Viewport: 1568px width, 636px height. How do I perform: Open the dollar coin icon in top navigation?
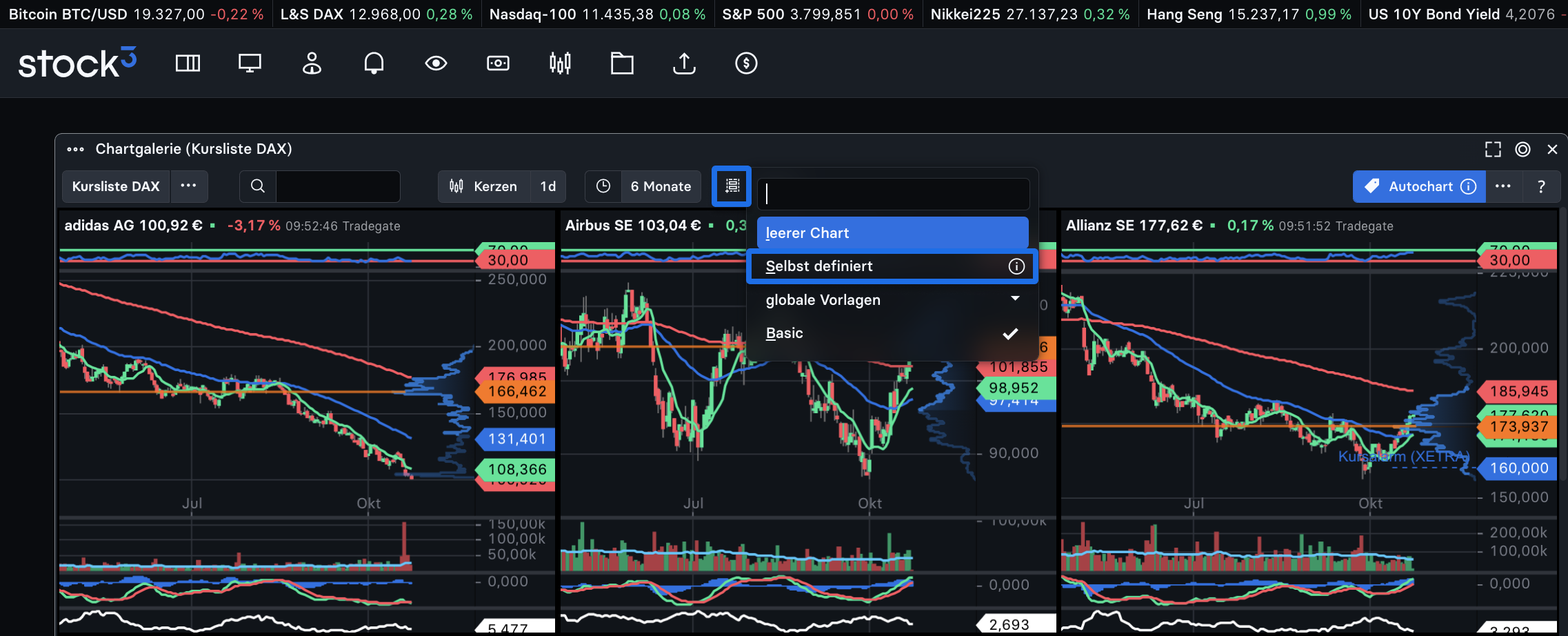pyautogui.click(x=746, y=63)
